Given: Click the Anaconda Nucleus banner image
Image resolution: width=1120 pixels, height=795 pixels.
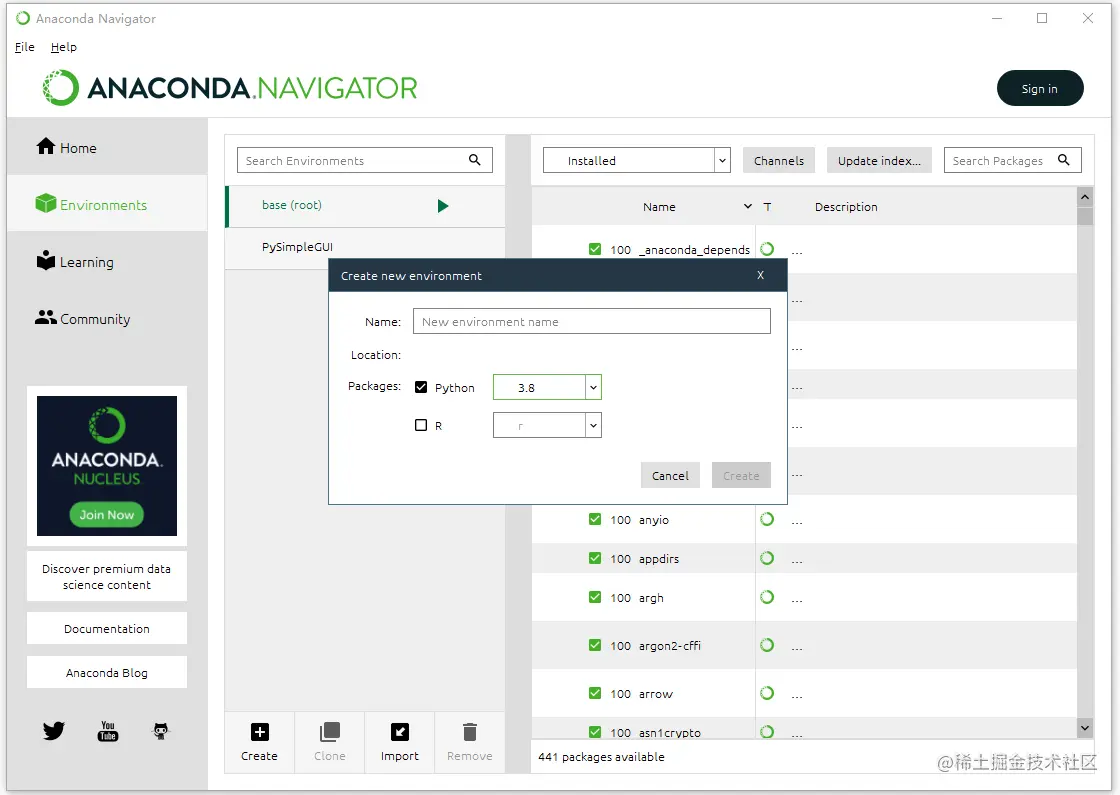Looking at the screenshot, I should 107,465.
